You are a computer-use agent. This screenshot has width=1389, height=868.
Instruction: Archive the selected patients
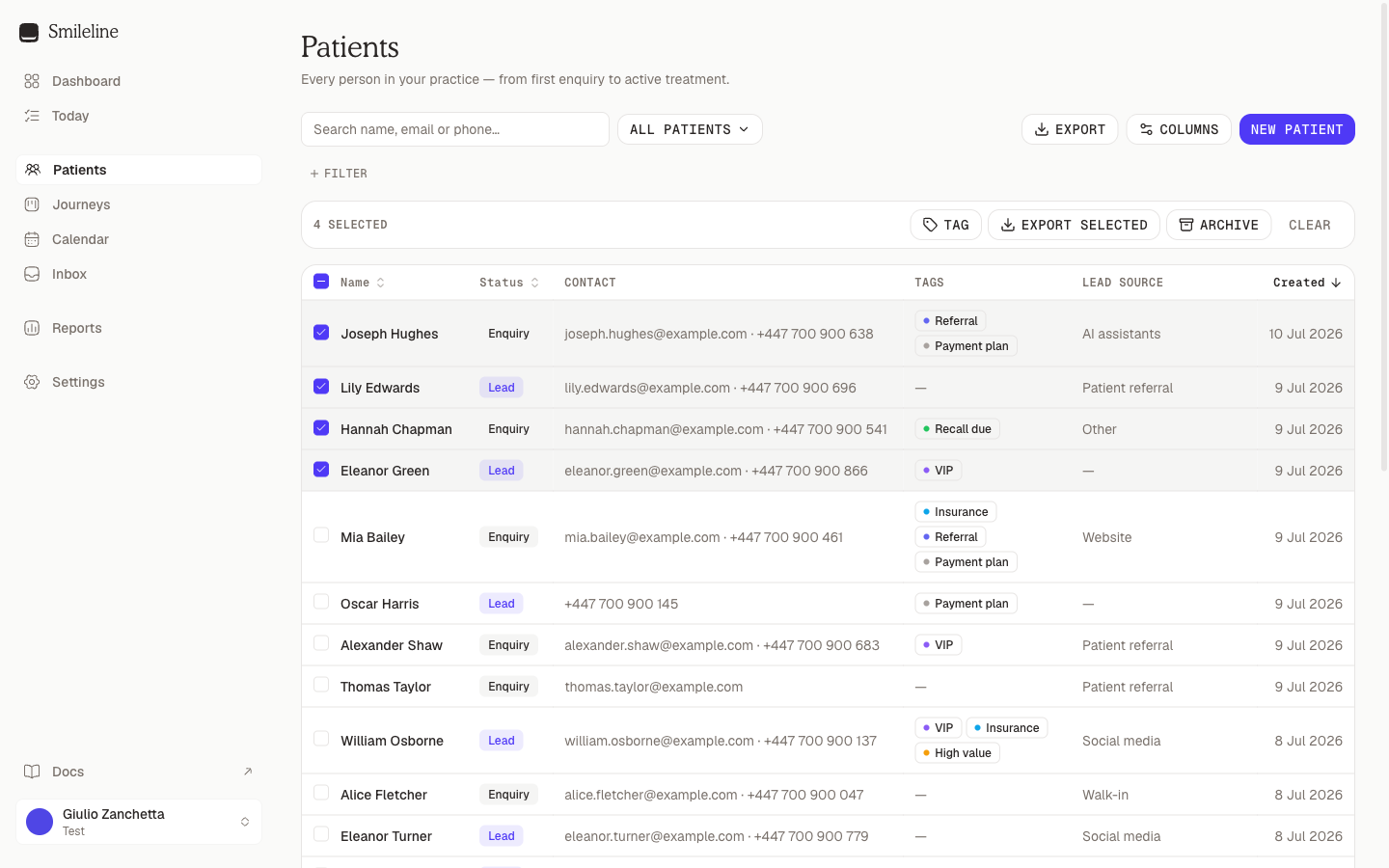[1219, 225]
